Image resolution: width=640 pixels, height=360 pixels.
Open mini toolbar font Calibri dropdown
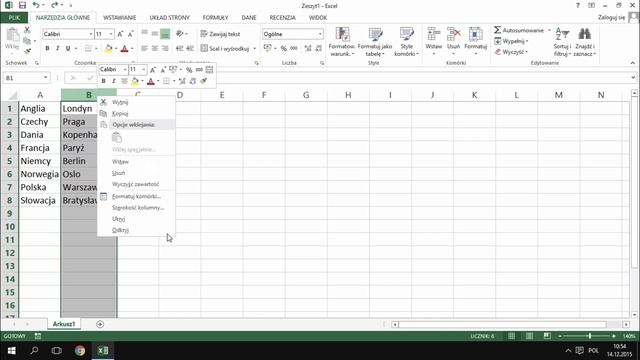tap(125, 70)
